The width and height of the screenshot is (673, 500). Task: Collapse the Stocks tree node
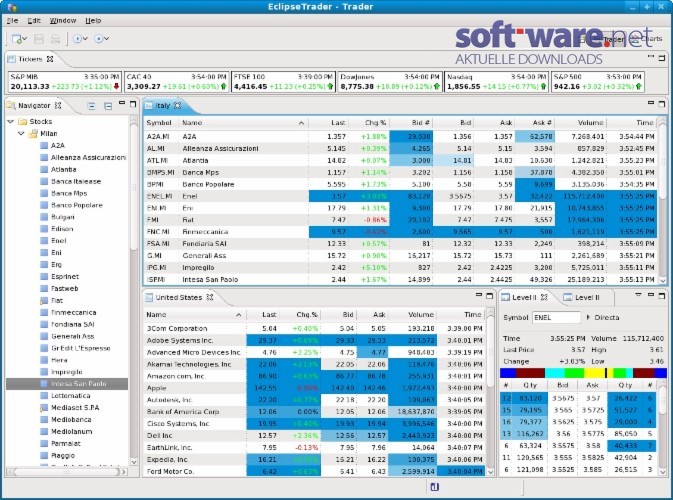(11, 121)
